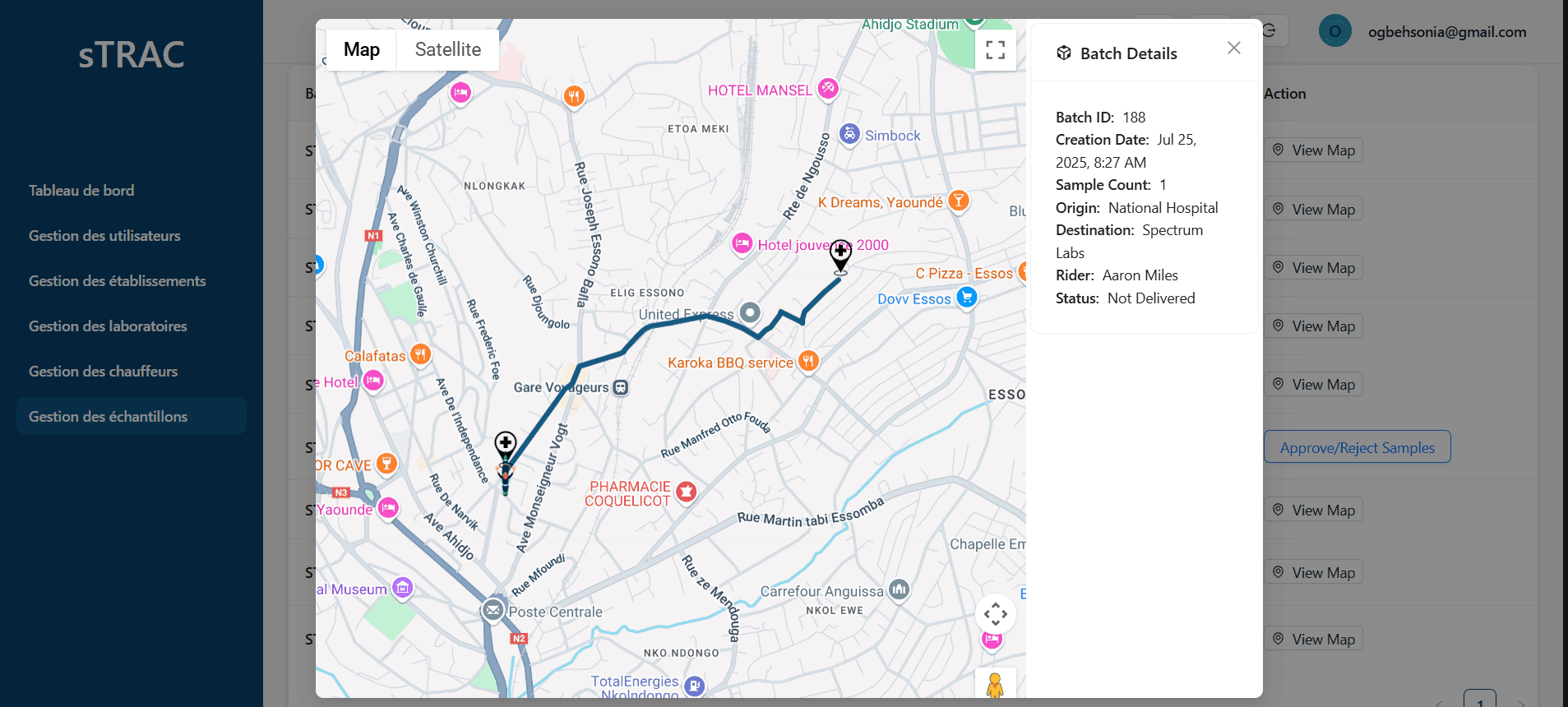Click the origin marker at route start
This screenshot has width=1568, height=707.
coord(505,445)
